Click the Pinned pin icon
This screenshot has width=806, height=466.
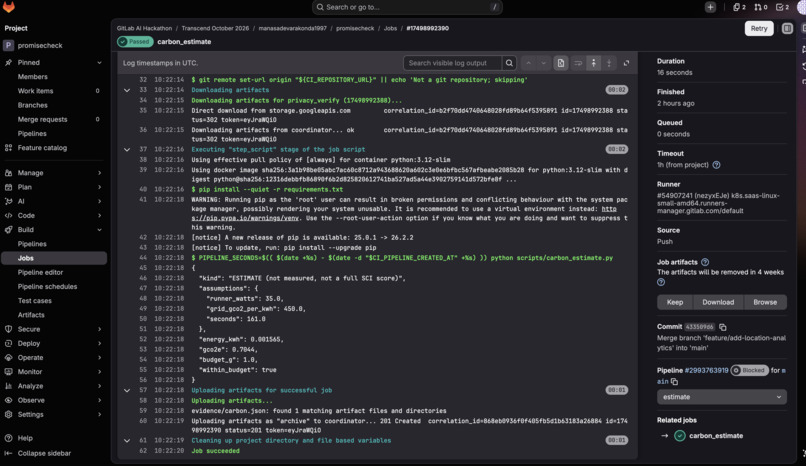8,63
